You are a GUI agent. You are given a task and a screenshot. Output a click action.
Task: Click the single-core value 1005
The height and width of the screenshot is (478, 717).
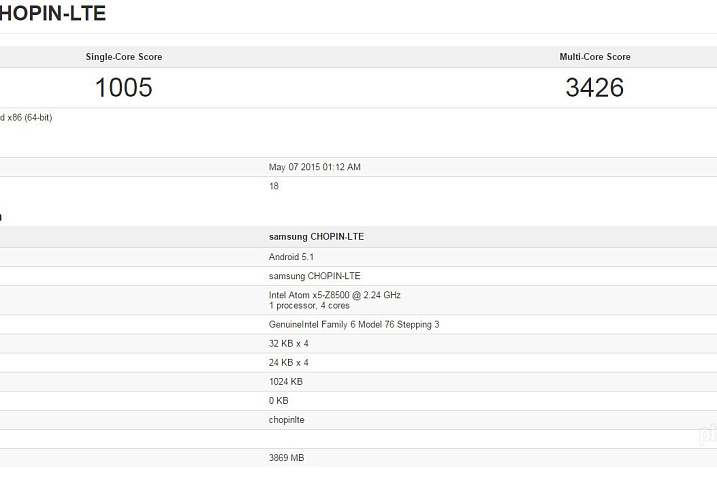pyautogui.click(x=123, y=87)
